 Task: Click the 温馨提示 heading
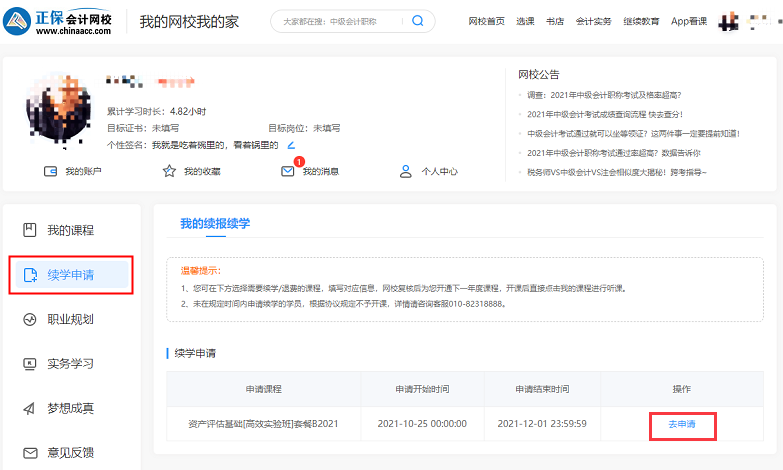click(201, 271)
